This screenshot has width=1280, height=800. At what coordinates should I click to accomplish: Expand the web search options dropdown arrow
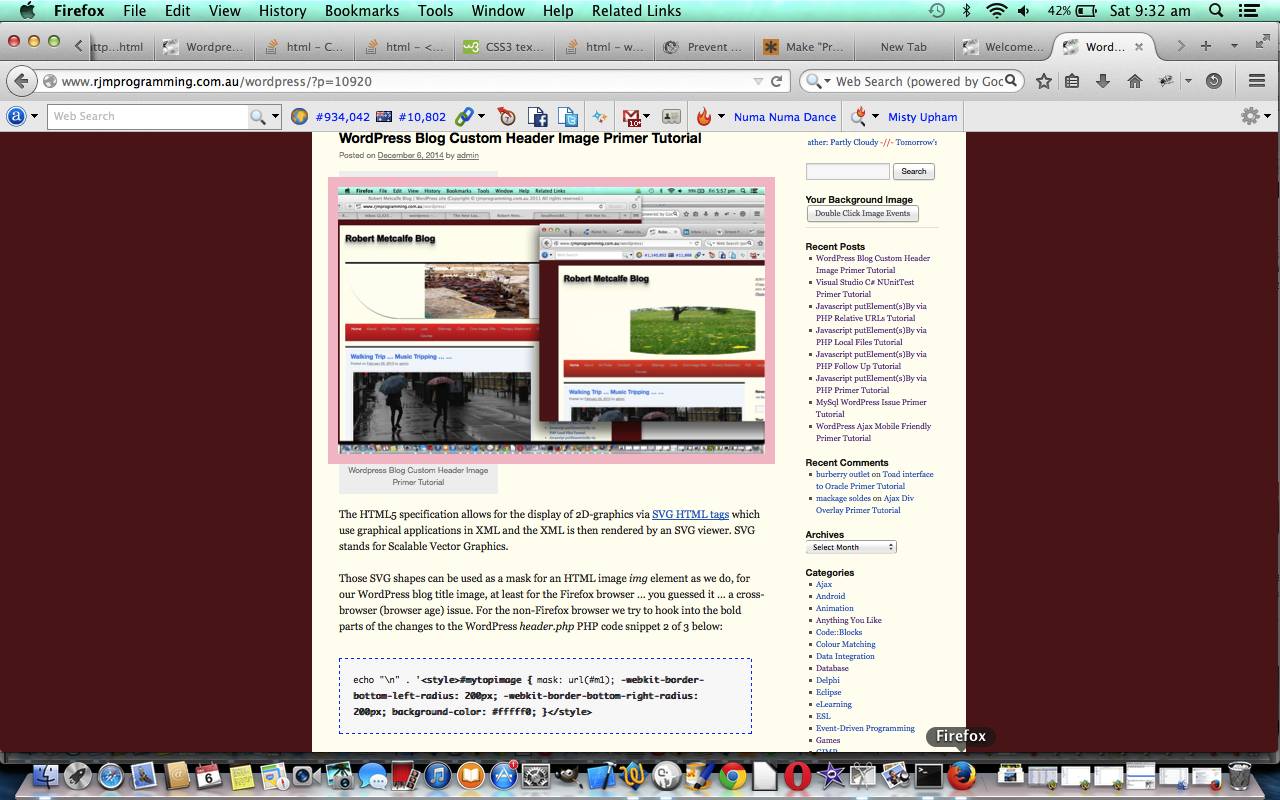click(x=275, y=117)
